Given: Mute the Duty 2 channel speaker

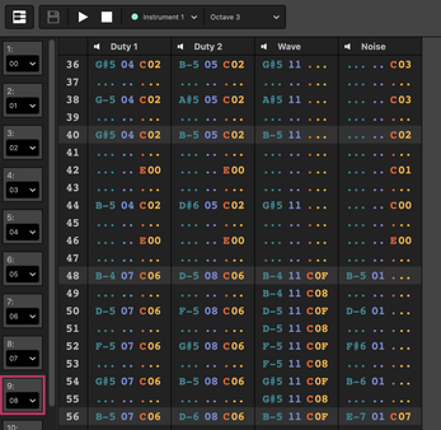Looking at the screenshot, I should (x=180, y=47).
